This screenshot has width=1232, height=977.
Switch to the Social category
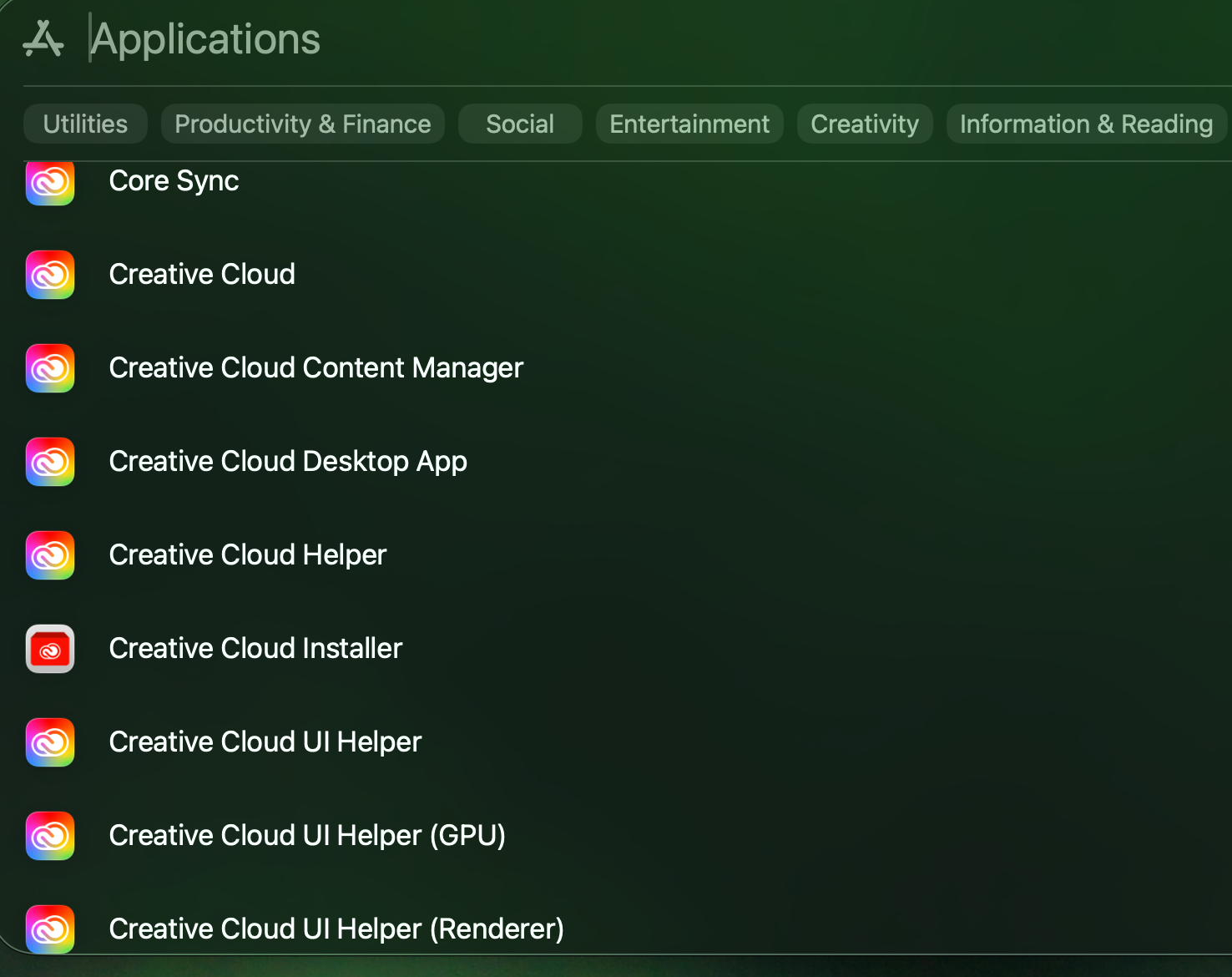click(x=520, y=124)
